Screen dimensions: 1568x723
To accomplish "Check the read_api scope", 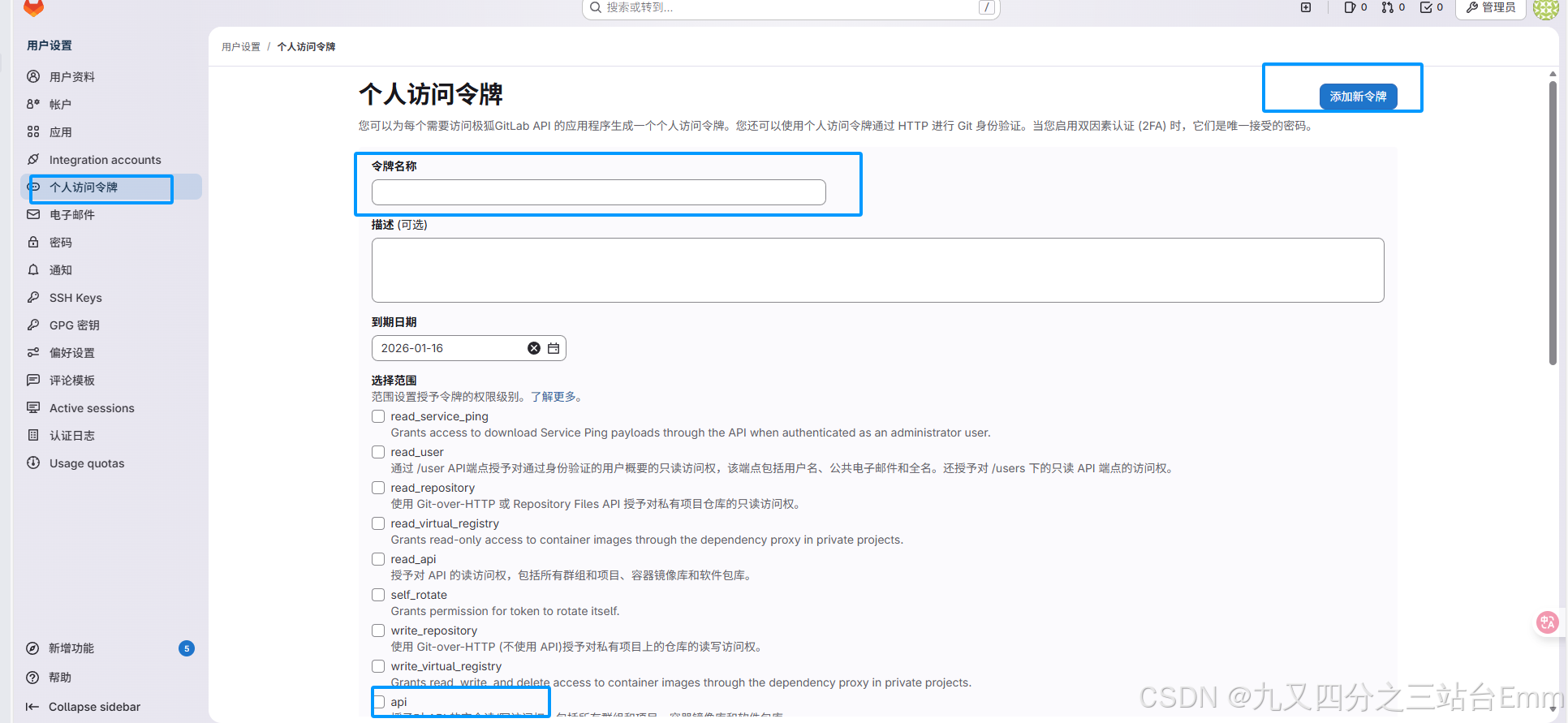I will pyautogui.click(x=378, y=559).
